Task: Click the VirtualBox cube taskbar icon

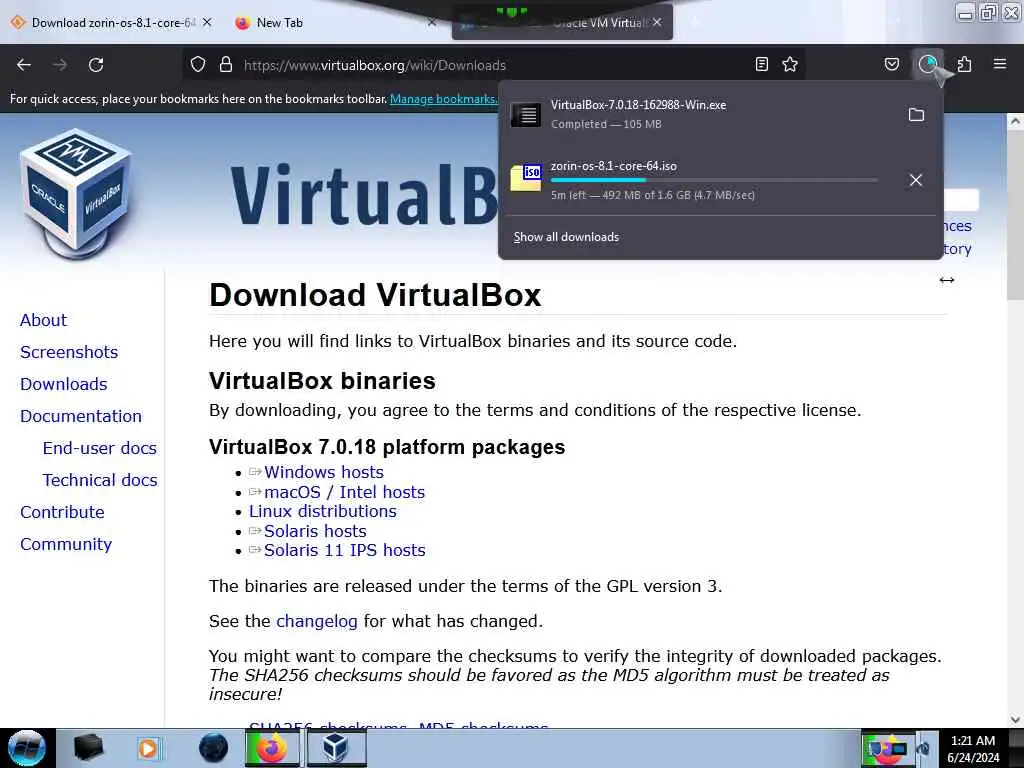Action: coord(336,748)
